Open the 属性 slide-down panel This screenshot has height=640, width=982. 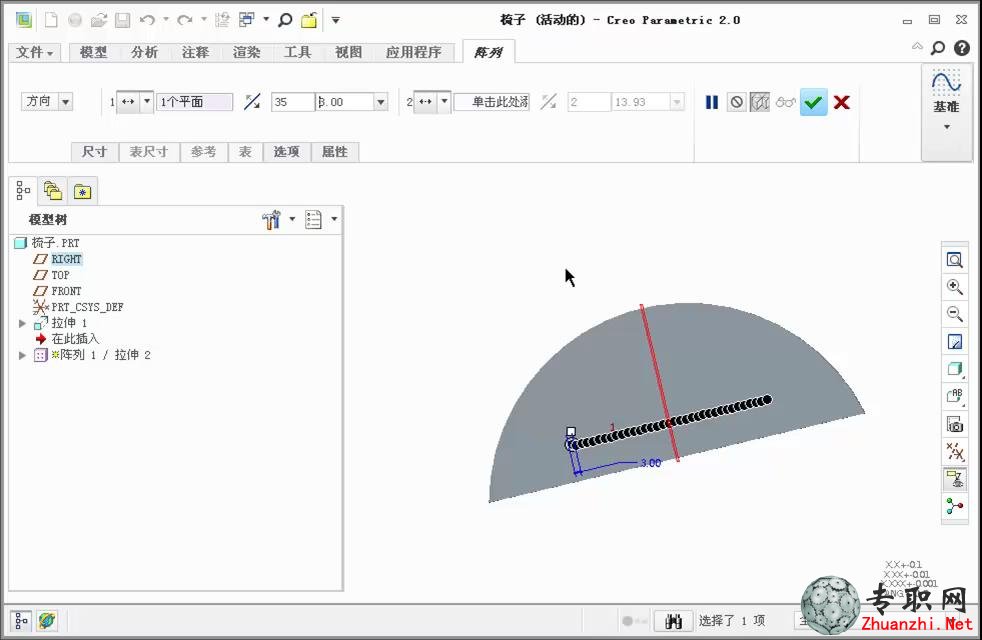(x=334, y=152)
